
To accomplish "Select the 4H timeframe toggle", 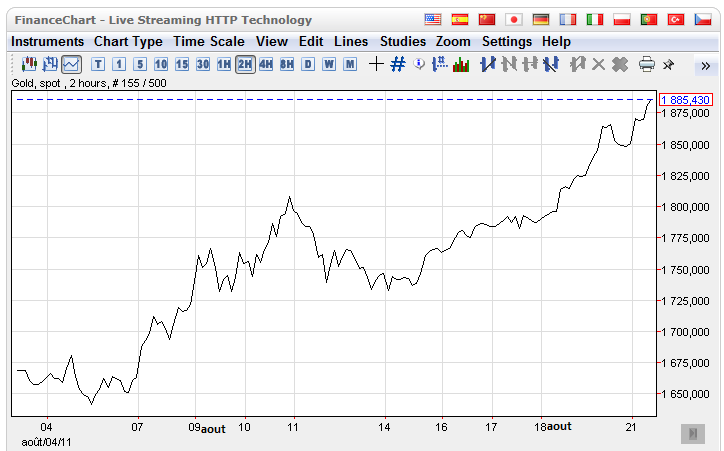I will [x=266, y=64].
